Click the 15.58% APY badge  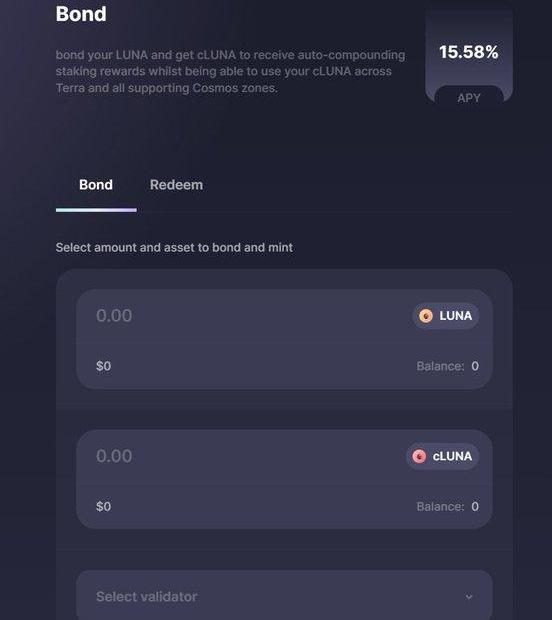469,55
